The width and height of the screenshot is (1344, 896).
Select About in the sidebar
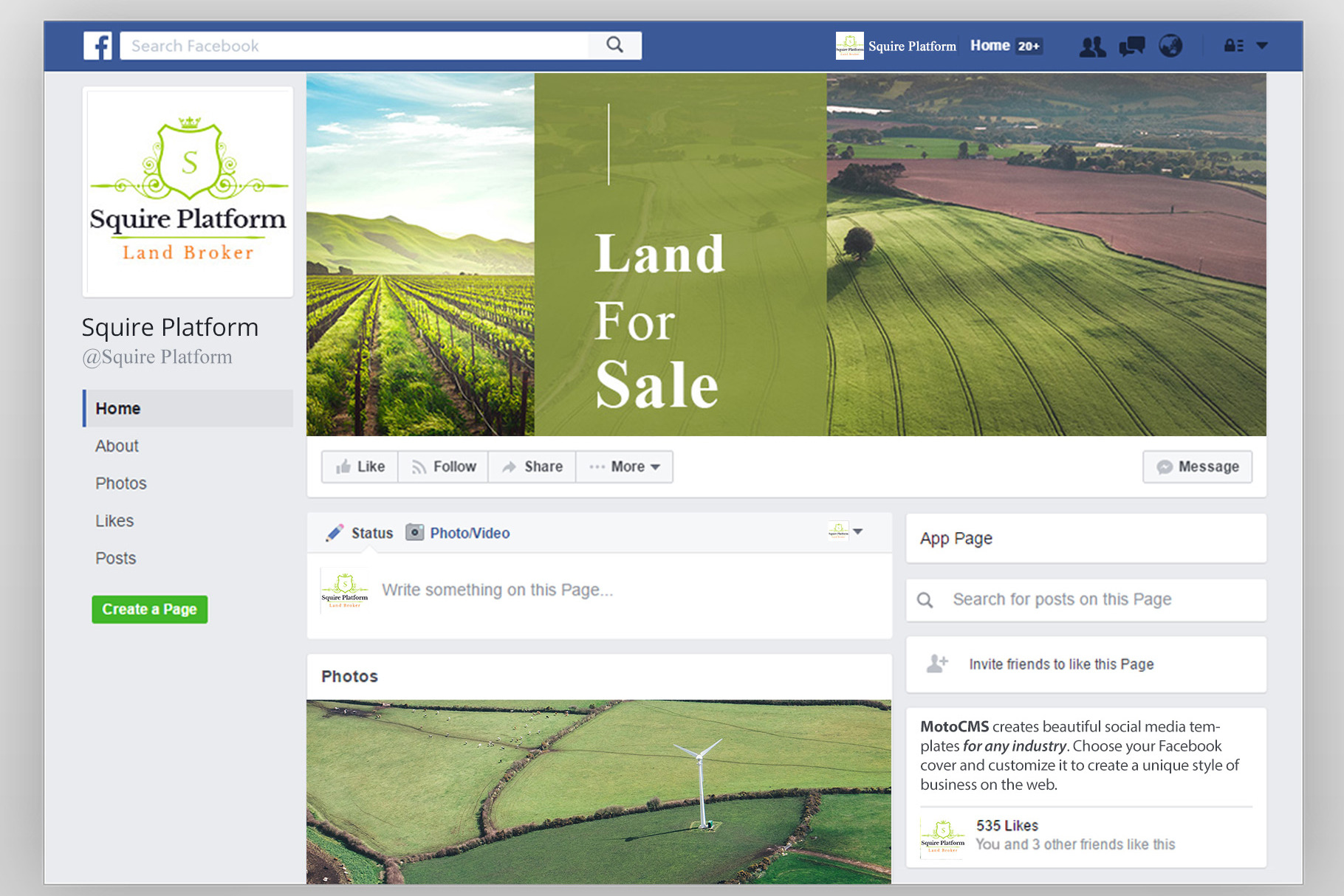(117, 446)
